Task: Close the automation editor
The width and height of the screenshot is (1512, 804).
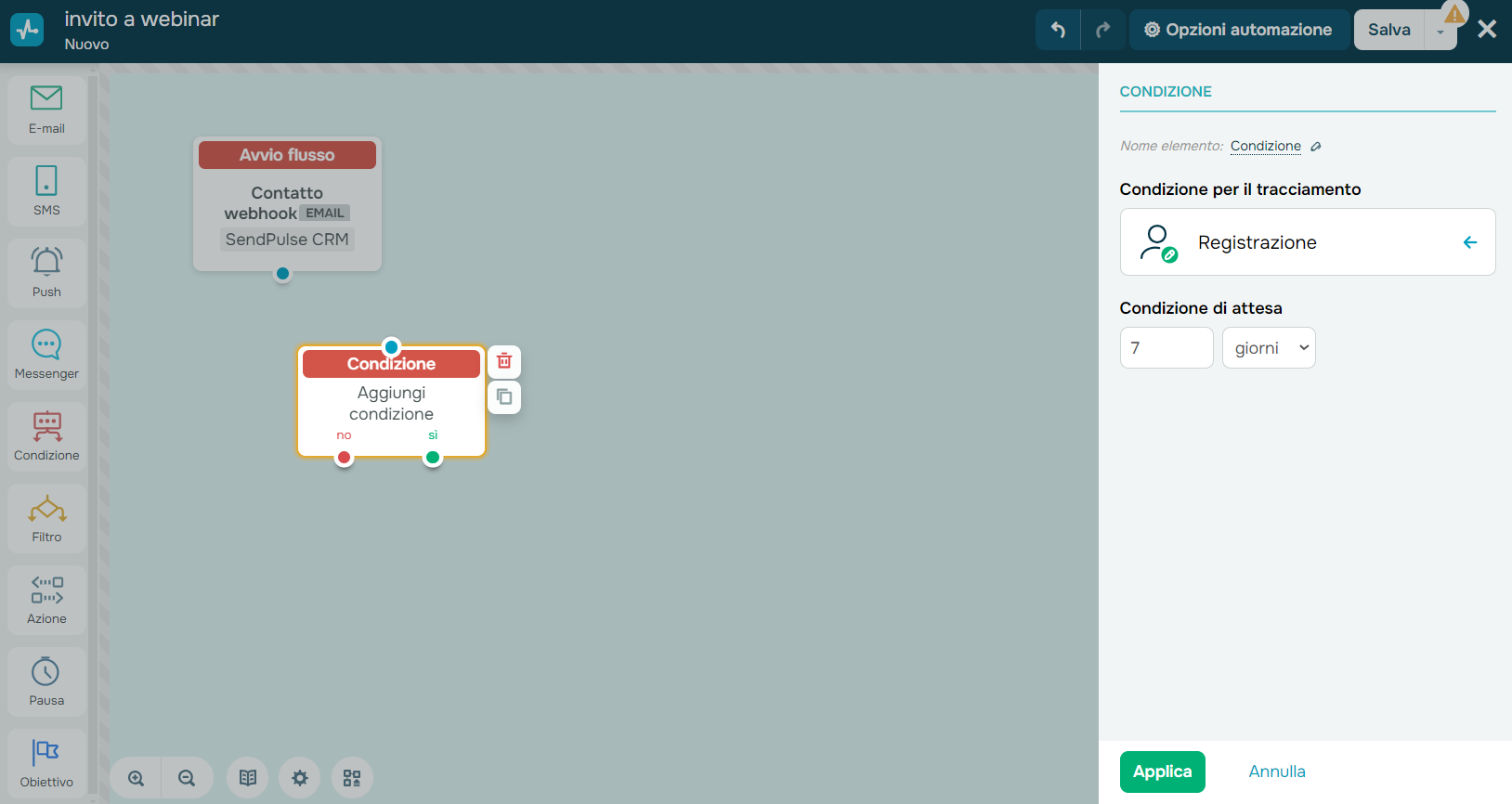Action: tap(1487, 30)
